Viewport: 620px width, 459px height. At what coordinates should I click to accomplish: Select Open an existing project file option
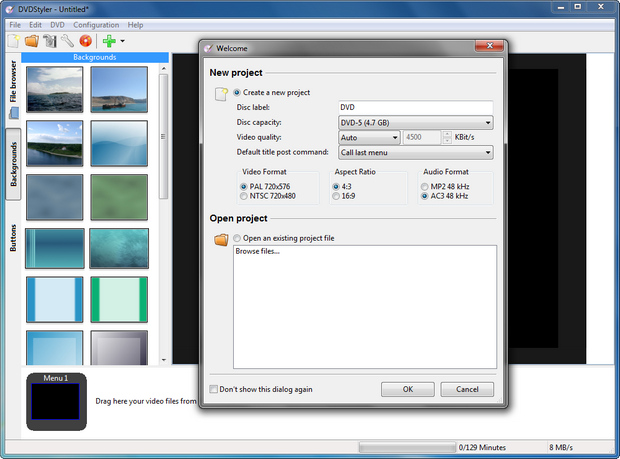coord(236,238)
